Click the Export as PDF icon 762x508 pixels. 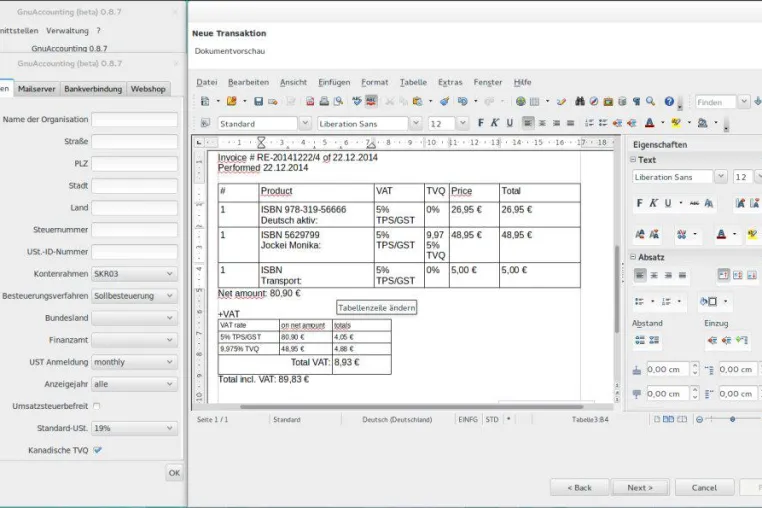pyautogui.click(x=310, y=101)
